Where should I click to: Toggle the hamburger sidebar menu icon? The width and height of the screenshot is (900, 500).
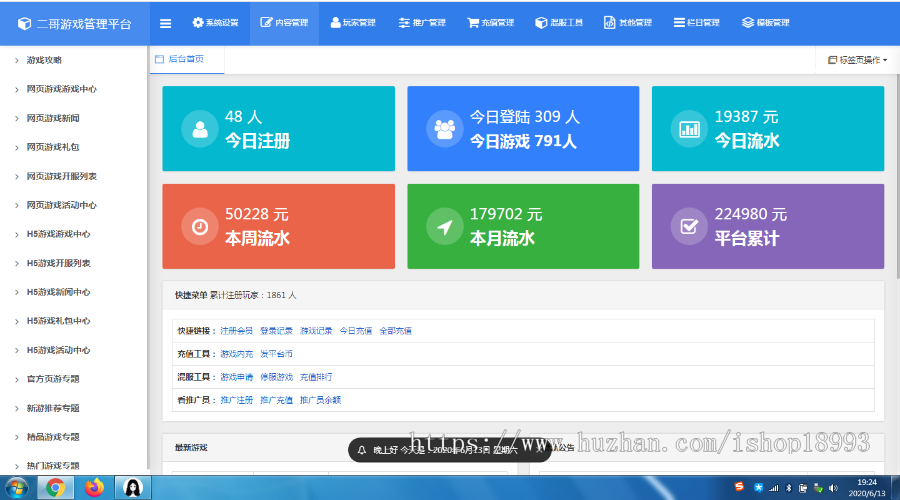point(165,23)
